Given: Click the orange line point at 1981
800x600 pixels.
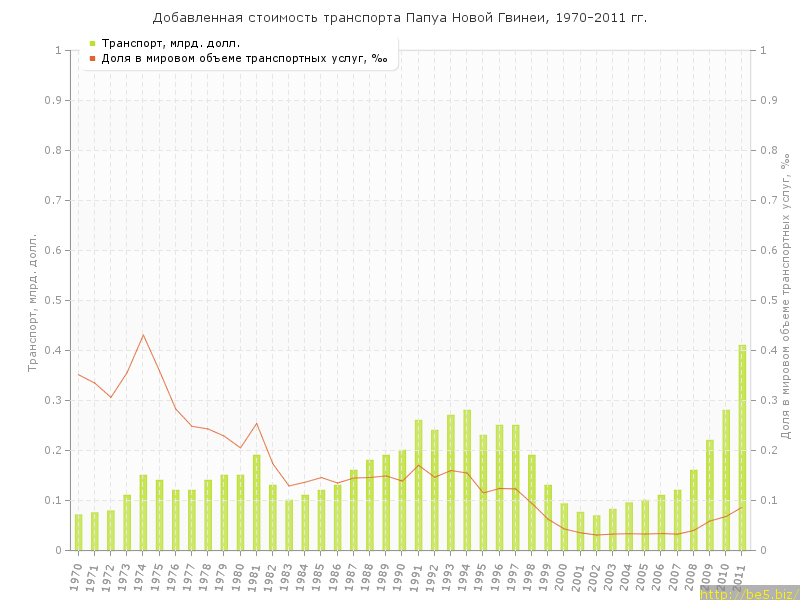Looking at the screenshot, I should [x=257, y=423].
